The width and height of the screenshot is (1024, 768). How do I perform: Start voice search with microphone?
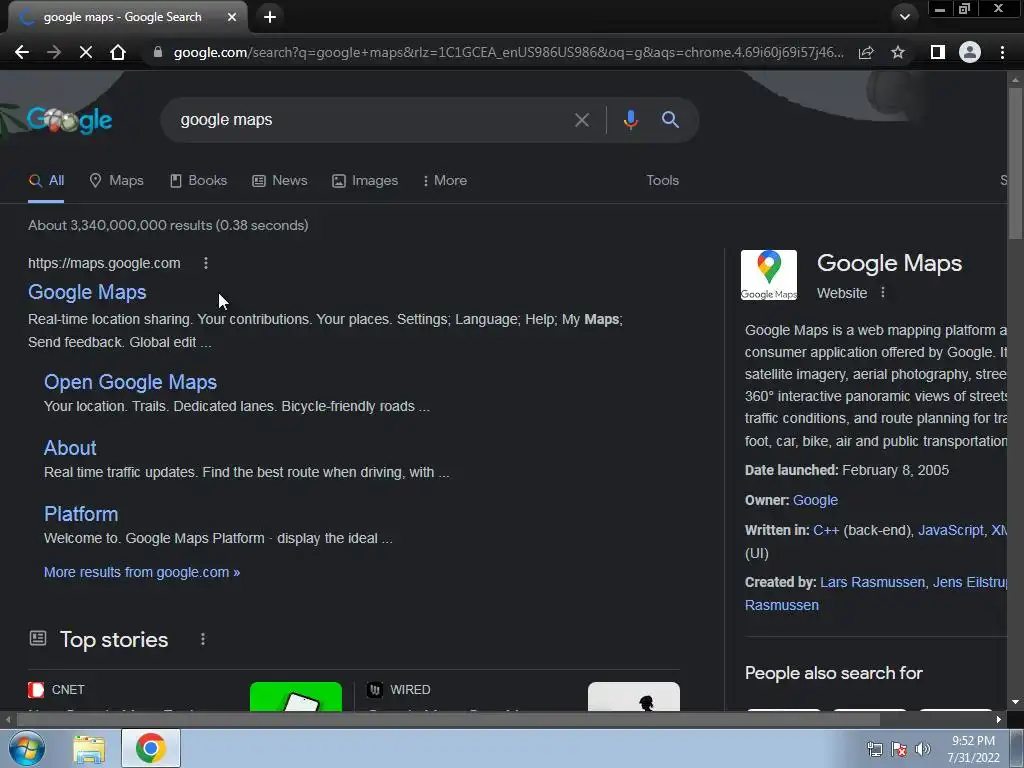[630, 120]
